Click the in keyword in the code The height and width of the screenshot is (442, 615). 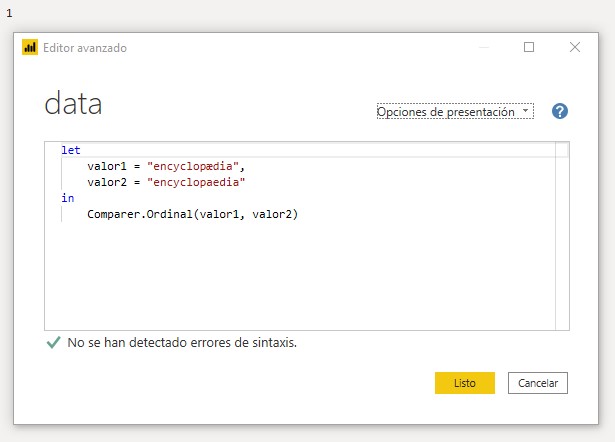coord(67,198)
